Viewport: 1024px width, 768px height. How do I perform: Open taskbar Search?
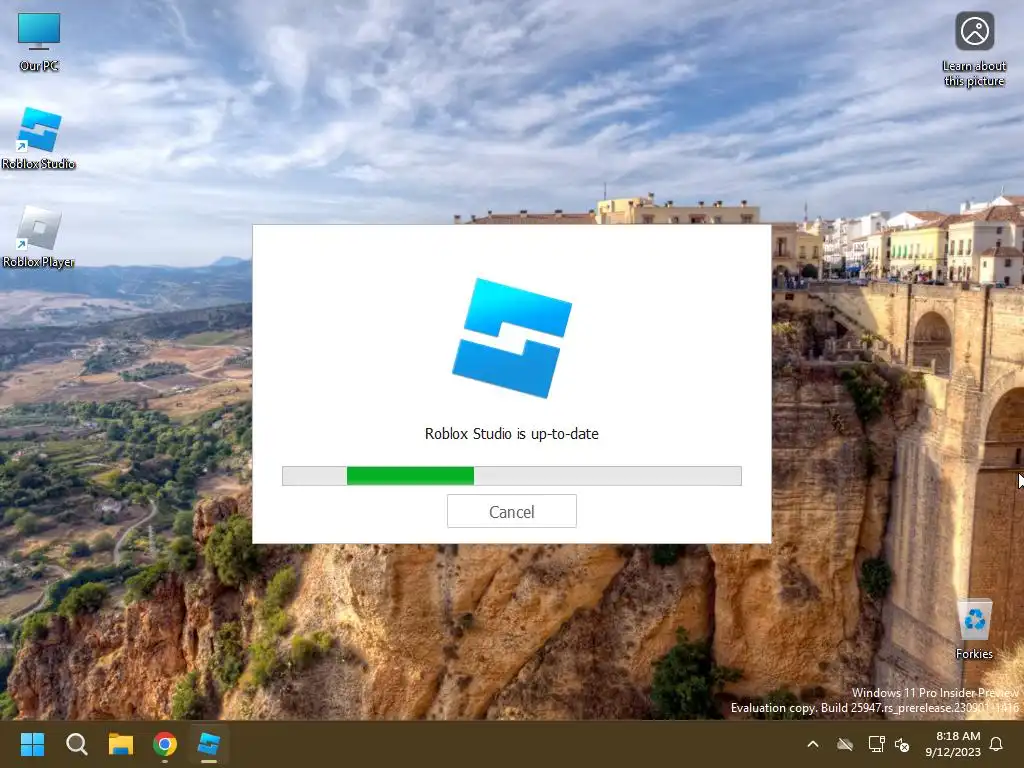[76, 744]
